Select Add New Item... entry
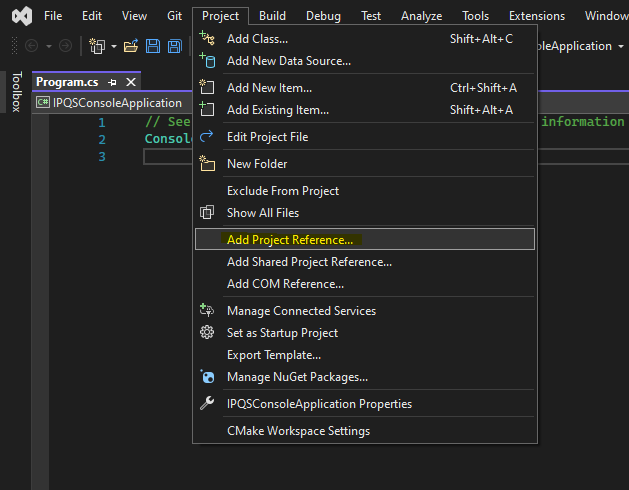 pos(365,87)
